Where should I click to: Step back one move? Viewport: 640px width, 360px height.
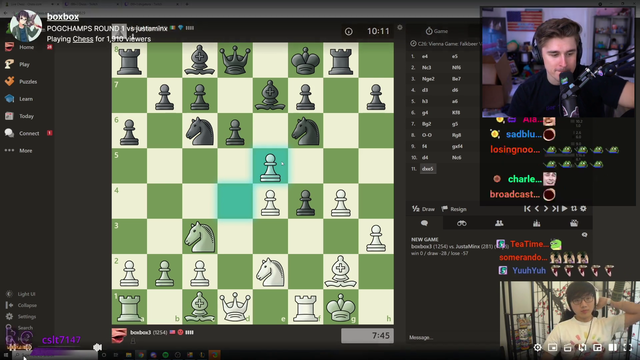pos(536,209)
